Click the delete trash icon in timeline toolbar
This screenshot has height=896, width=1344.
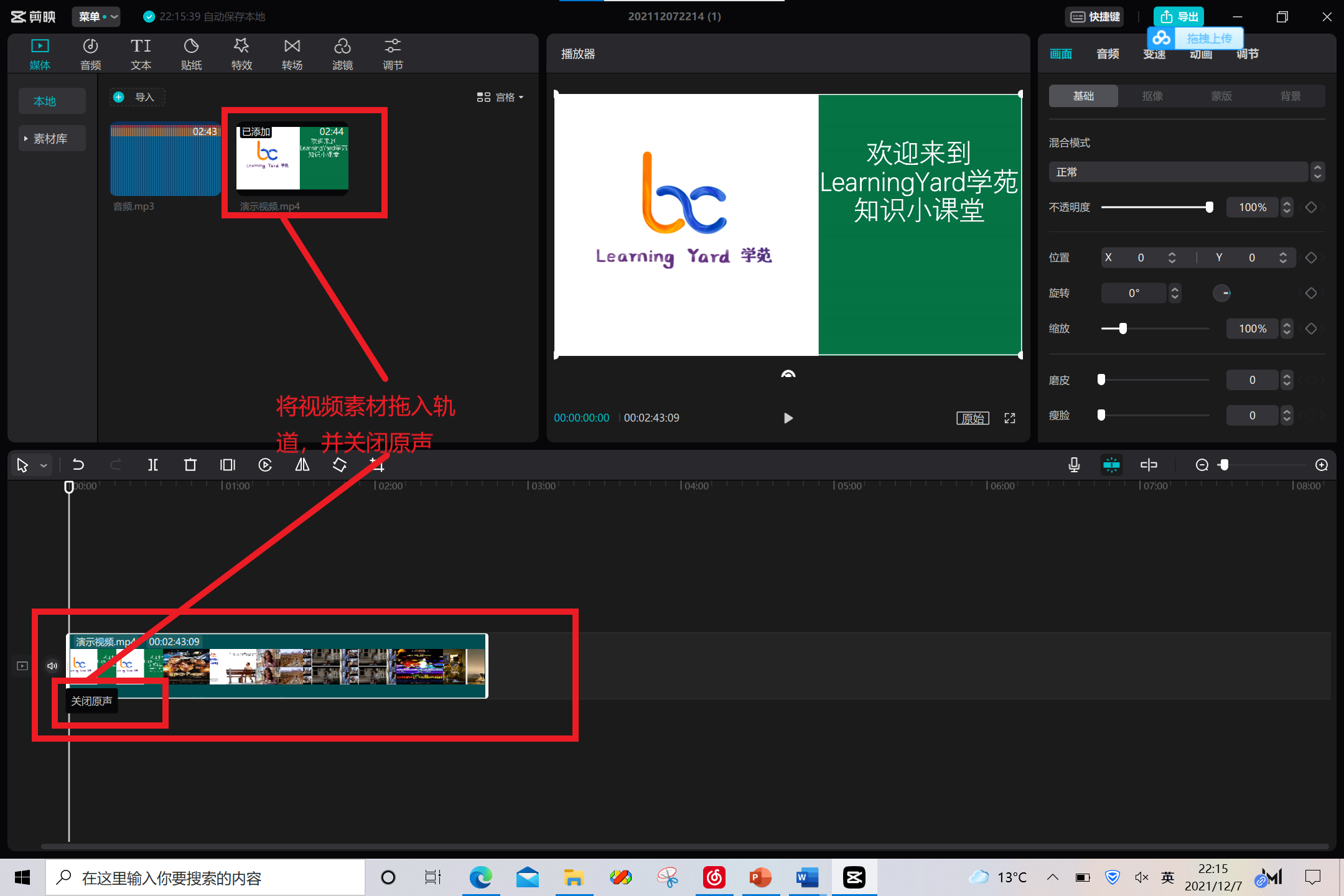(x=190, y=465)
